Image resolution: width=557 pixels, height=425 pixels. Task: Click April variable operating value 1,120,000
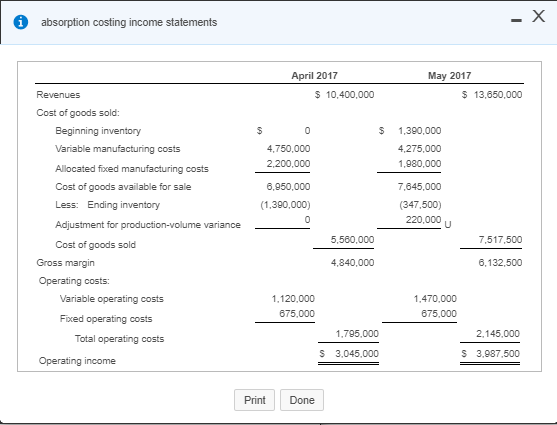[293, 299]
